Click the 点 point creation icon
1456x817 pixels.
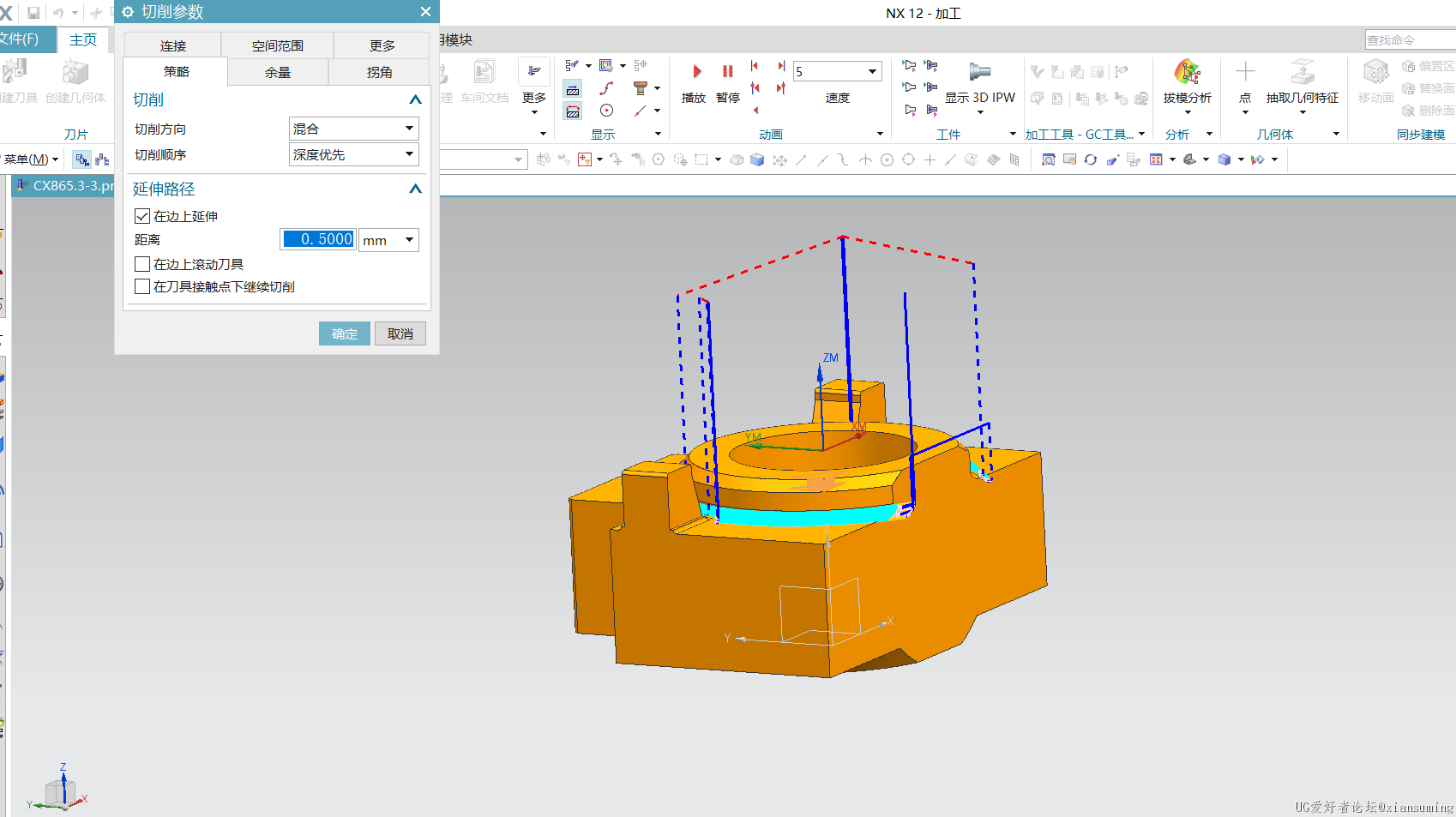pos(1245,72)
